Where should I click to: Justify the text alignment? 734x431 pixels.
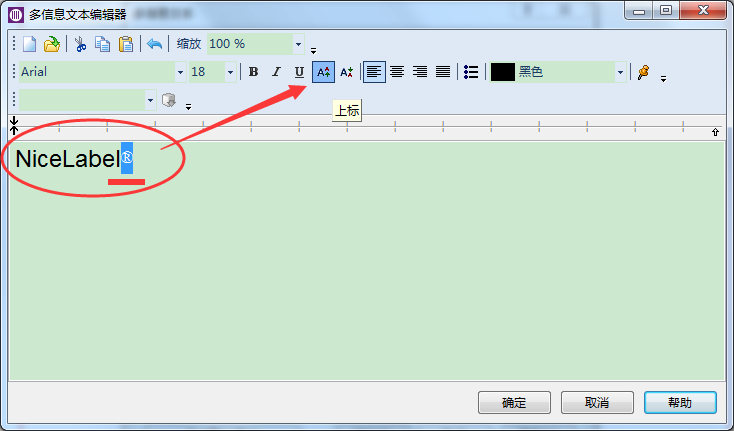pos(443,72)
